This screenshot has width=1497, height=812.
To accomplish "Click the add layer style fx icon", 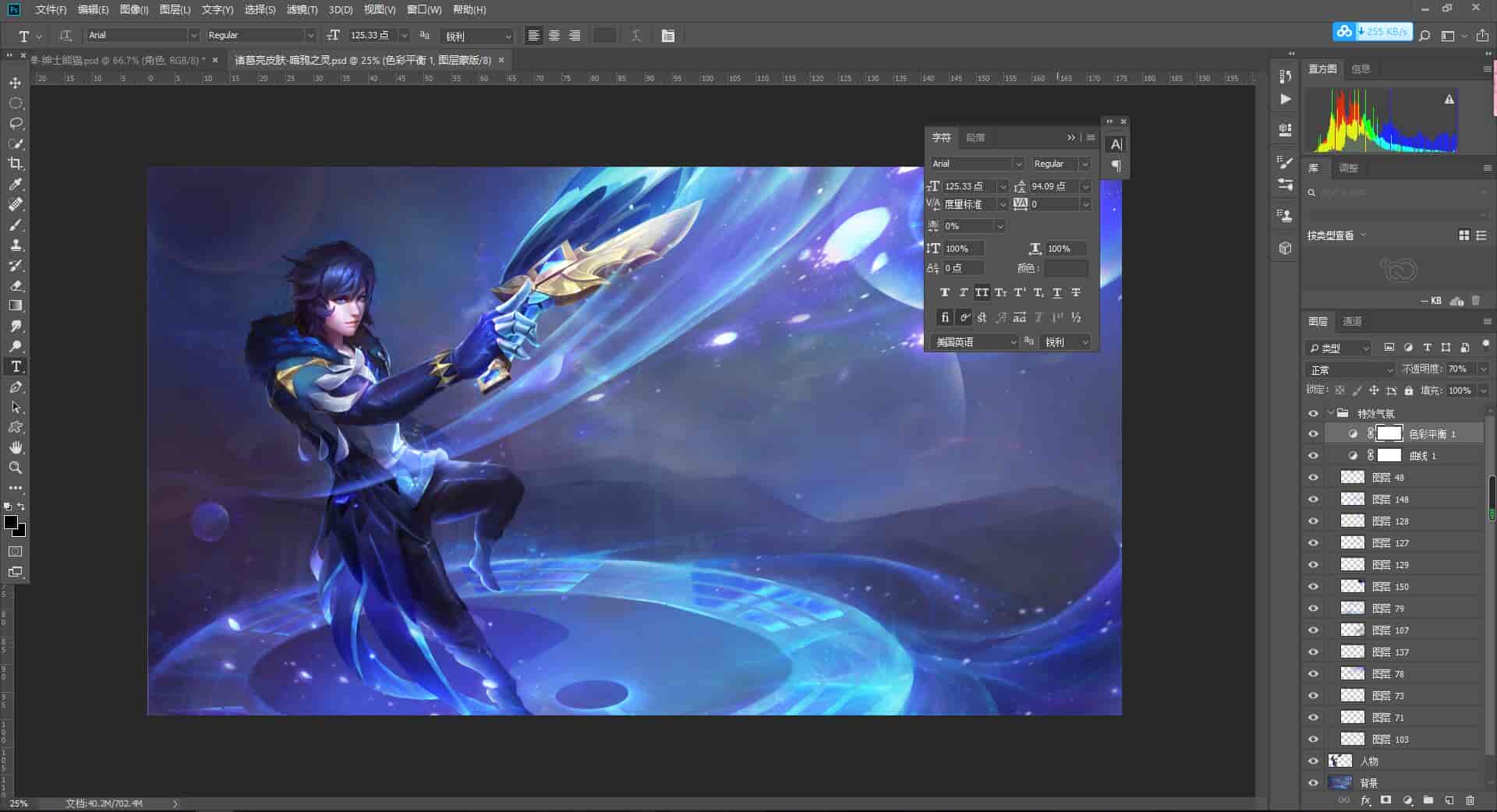I will pyautogui.click(x=1365, y=800).
